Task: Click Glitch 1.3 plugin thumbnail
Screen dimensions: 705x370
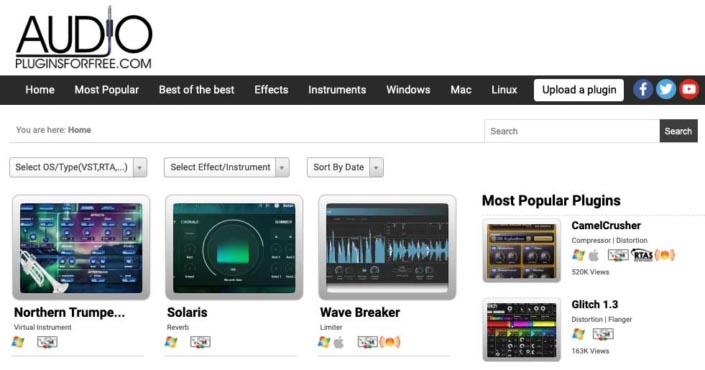Action: coord(522,330)
